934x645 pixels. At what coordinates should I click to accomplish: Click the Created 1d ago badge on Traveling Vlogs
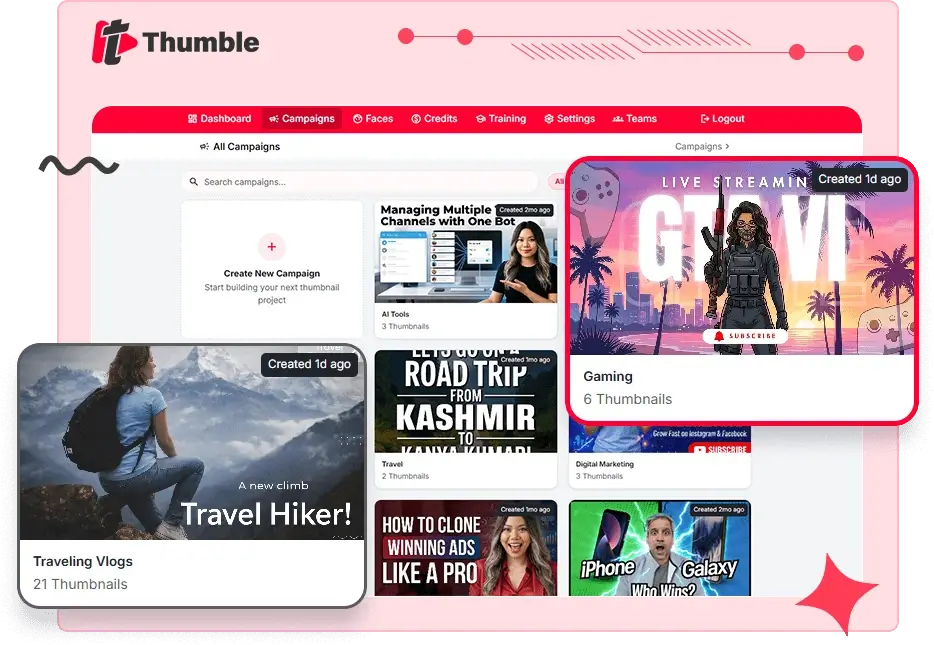tap(309, 364)
